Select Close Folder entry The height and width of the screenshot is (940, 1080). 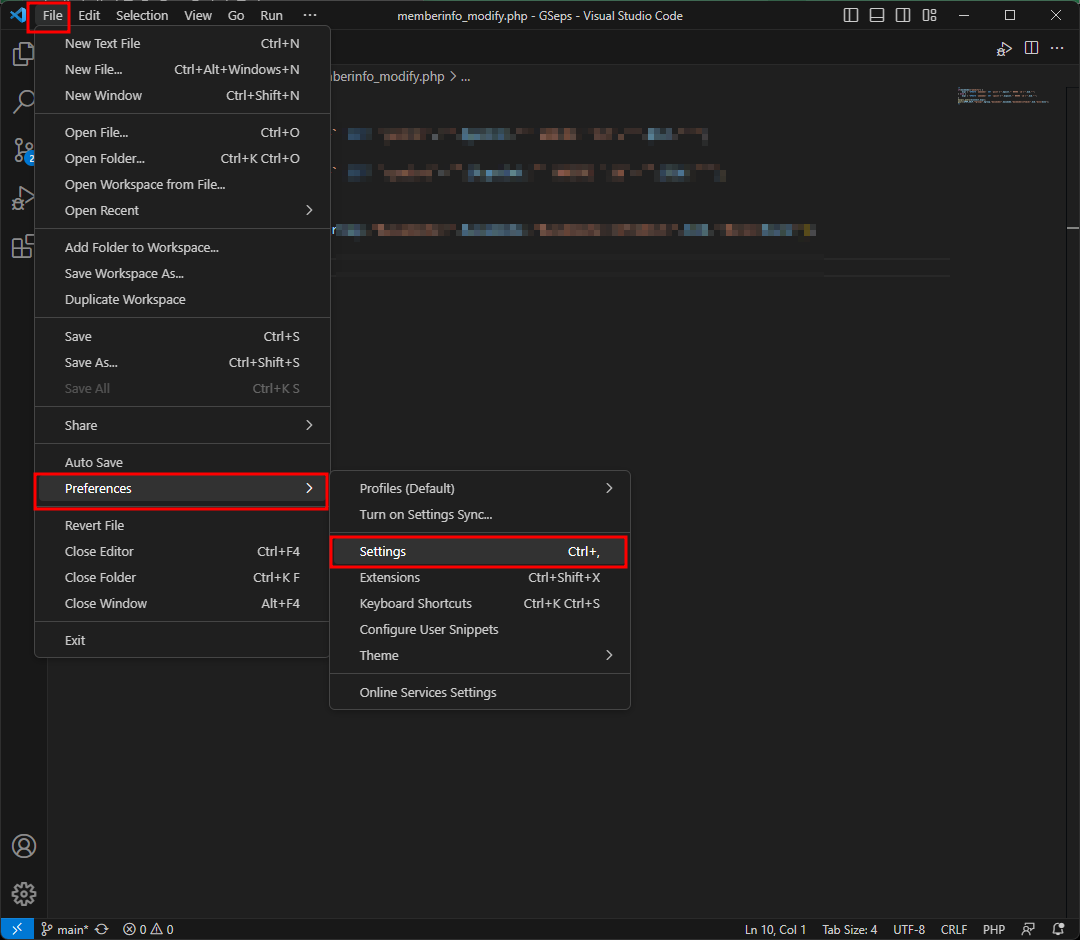(182, 577)
